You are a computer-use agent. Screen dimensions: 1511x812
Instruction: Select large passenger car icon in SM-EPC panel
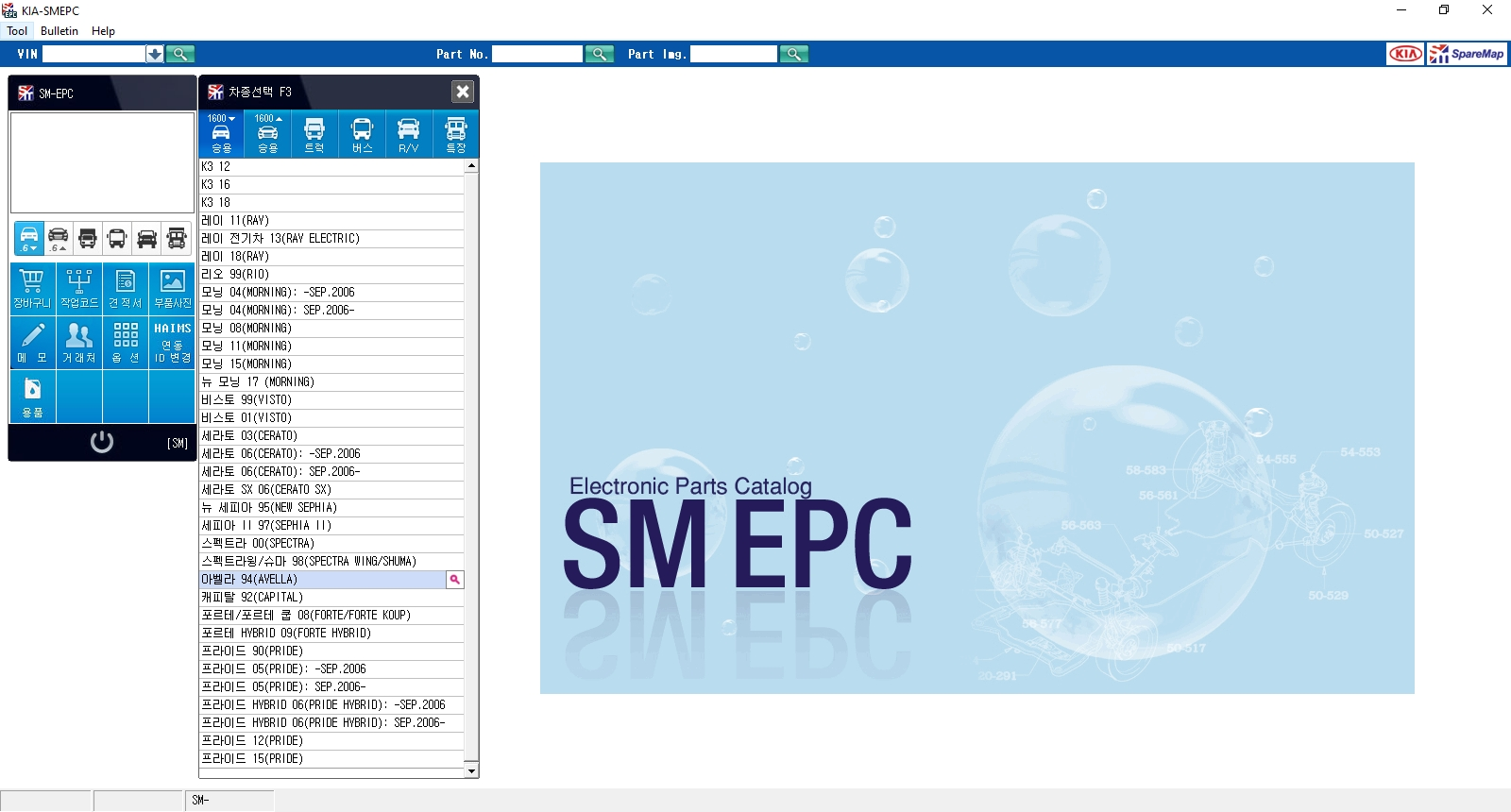[x=59, y=238]
